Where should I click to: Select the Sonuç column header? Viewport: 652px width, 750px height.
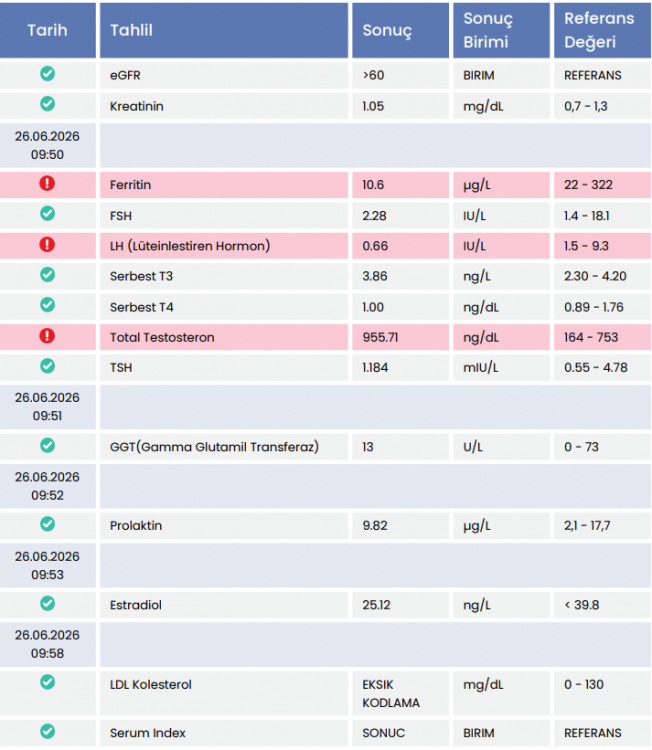click(400, 30)
